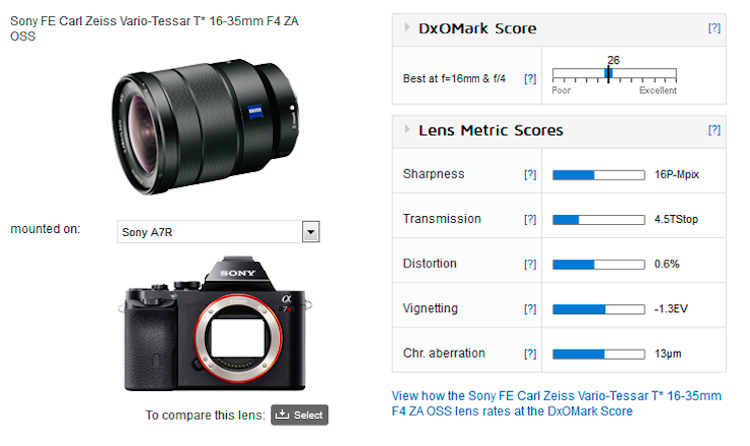The image size is (750, 446).
Task: Click the Vignetting help icon
Action: 530,309
